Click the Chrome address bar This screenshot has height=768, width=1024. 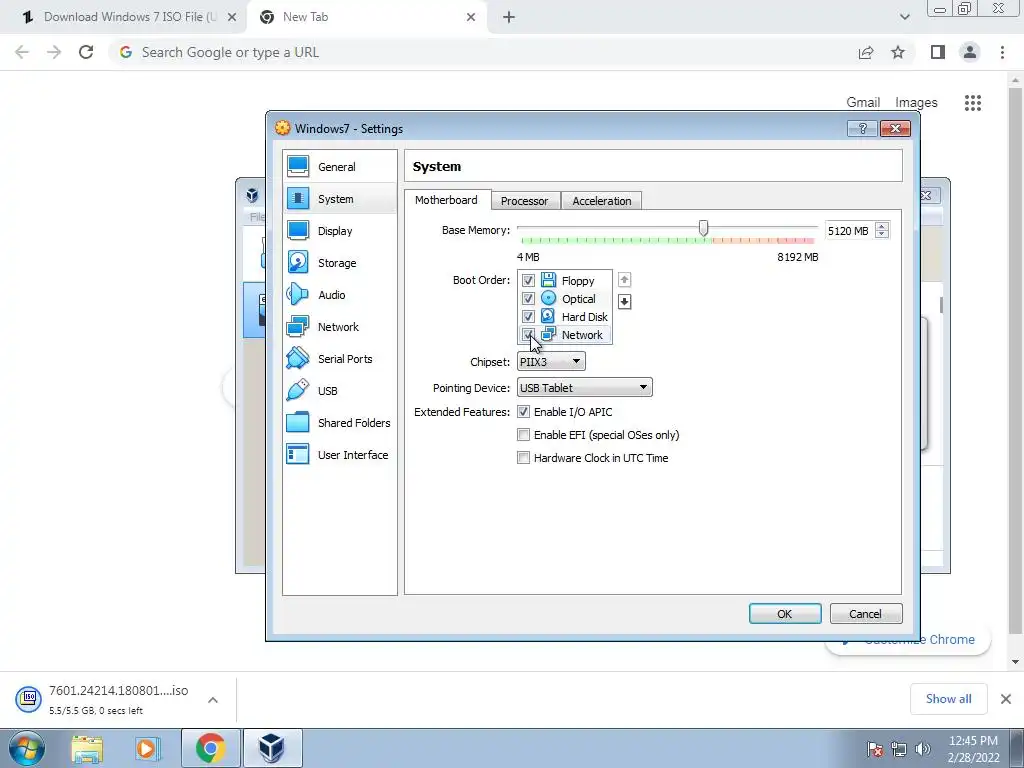pyautogui.click(x=483, y=52)
